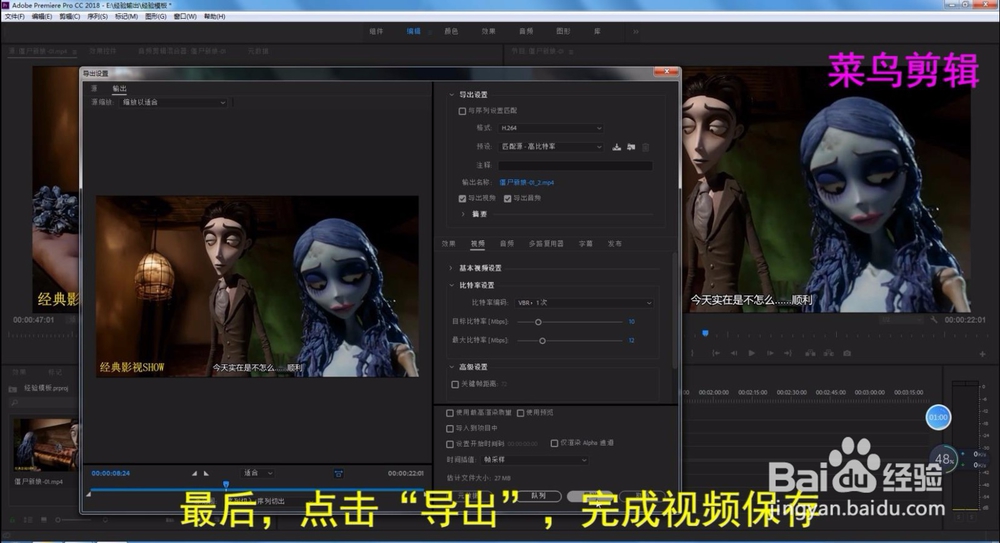
Task: Click the Lift icon in Program monitor
Action: tap(810, 353)
